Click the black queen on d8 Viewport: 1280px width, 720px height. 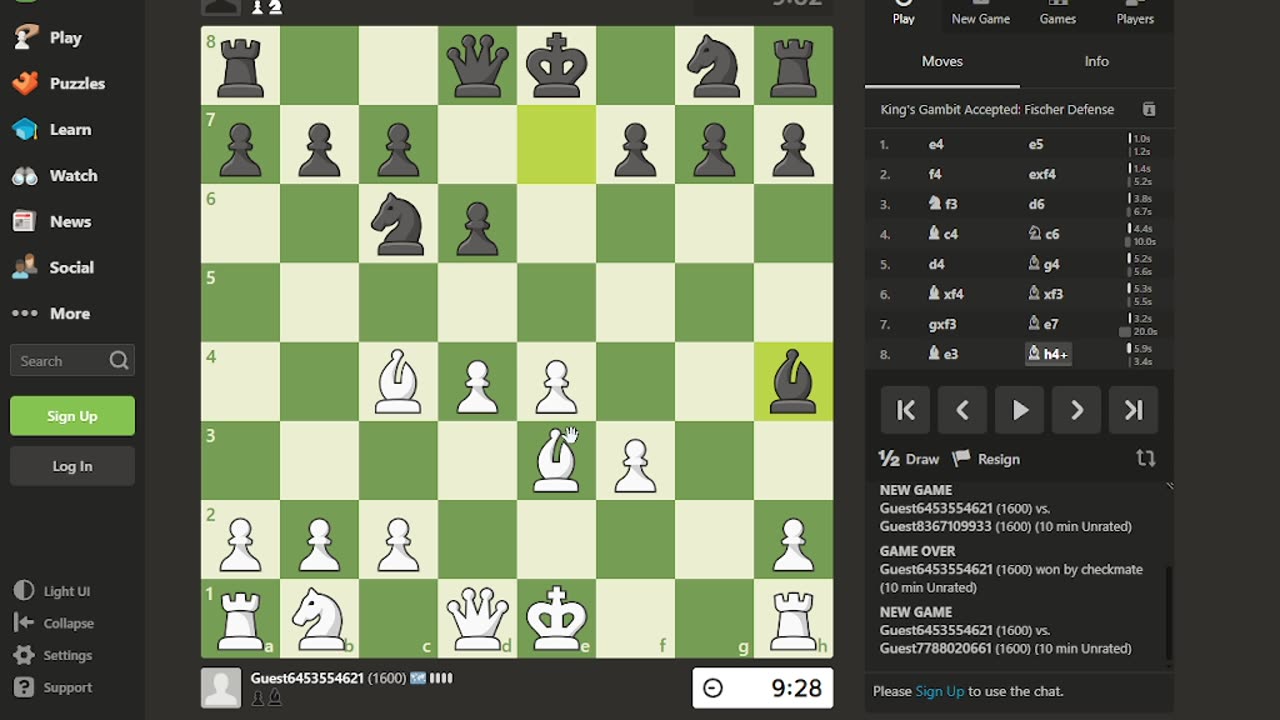click(x=477, y=65)
